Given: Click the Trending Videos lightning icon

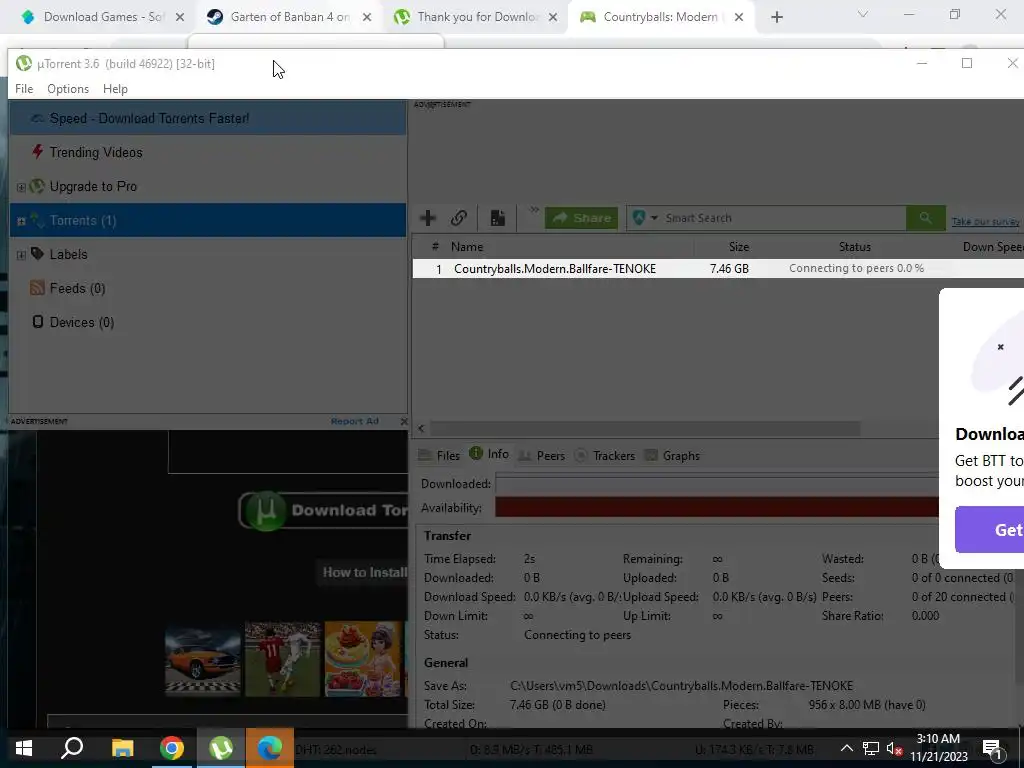Looking at the screenshot, I should [37, 152].
